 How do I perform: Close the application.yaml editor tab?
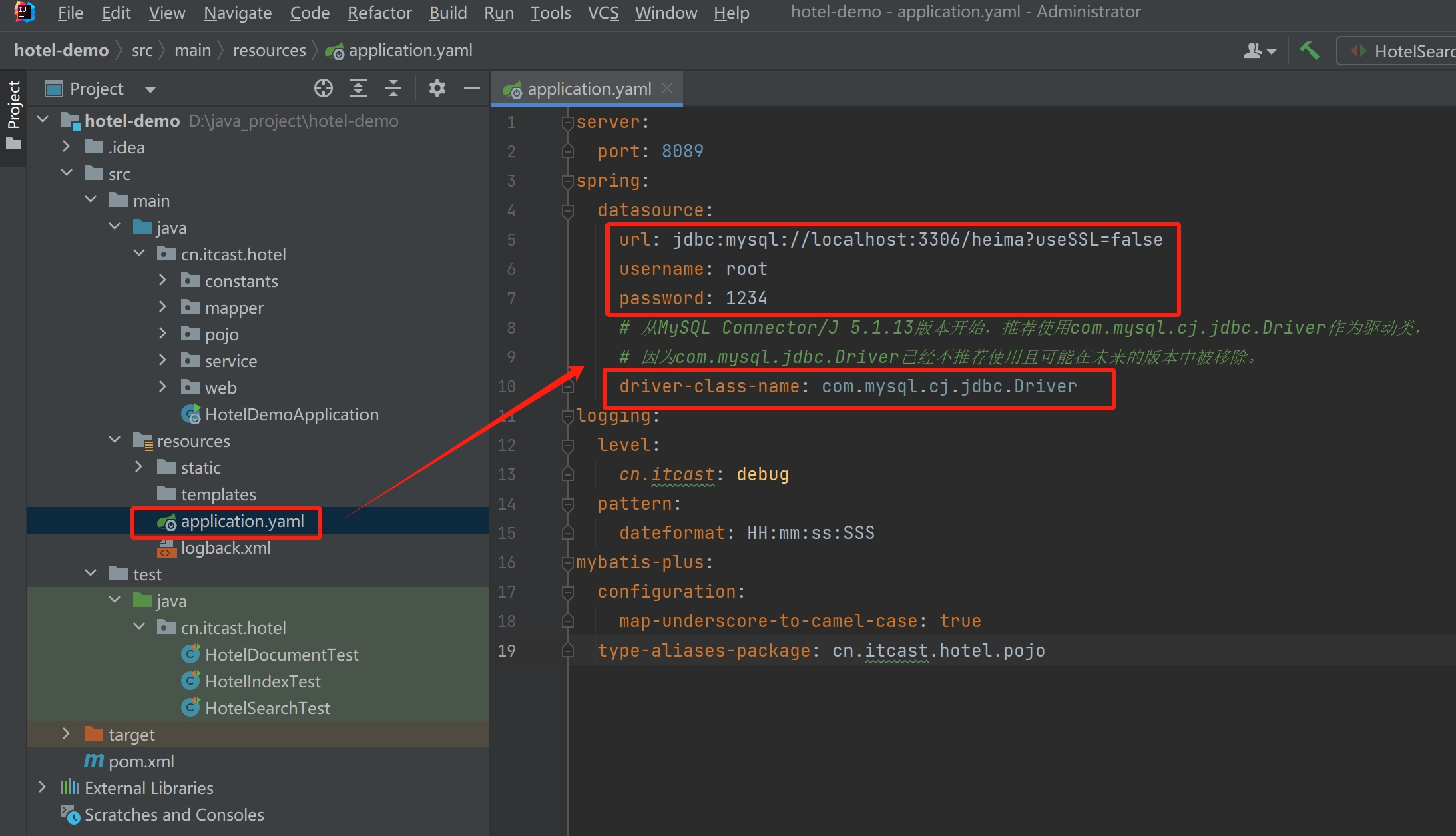tap(667, 88)
